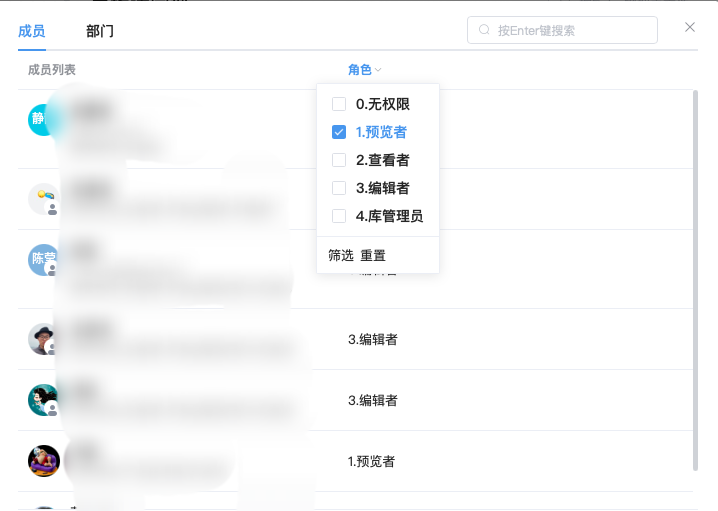Check the 3.编辑者 checkbox
Image resolution: width=718 pixels, height=511 pixels.
339,188
